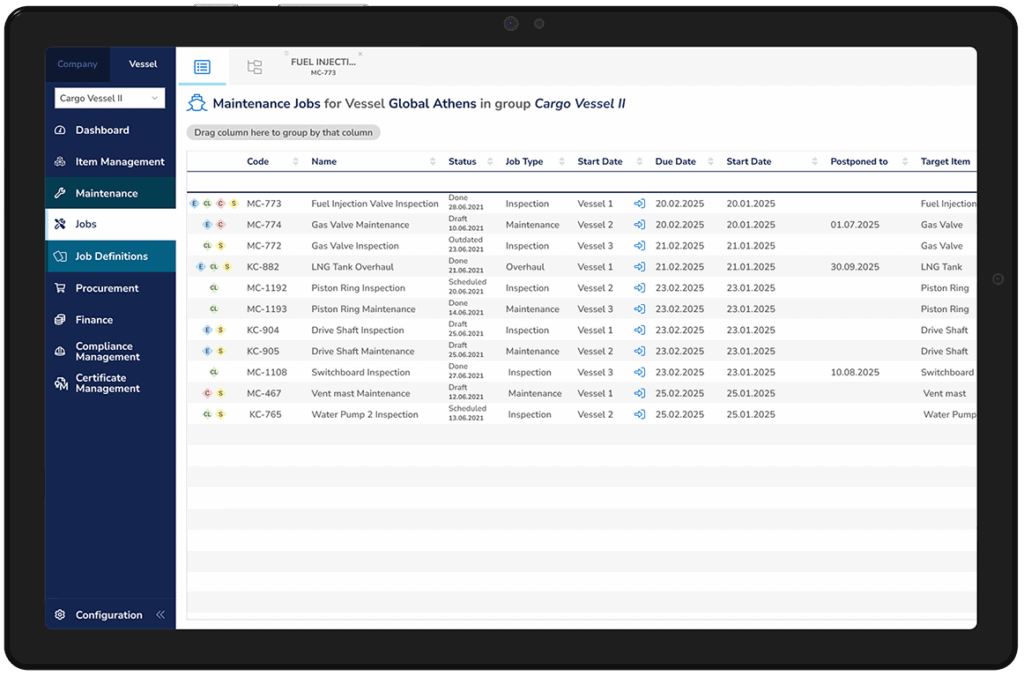Open the LNG Tank Overhaul job row

click(x=352, y=267)
